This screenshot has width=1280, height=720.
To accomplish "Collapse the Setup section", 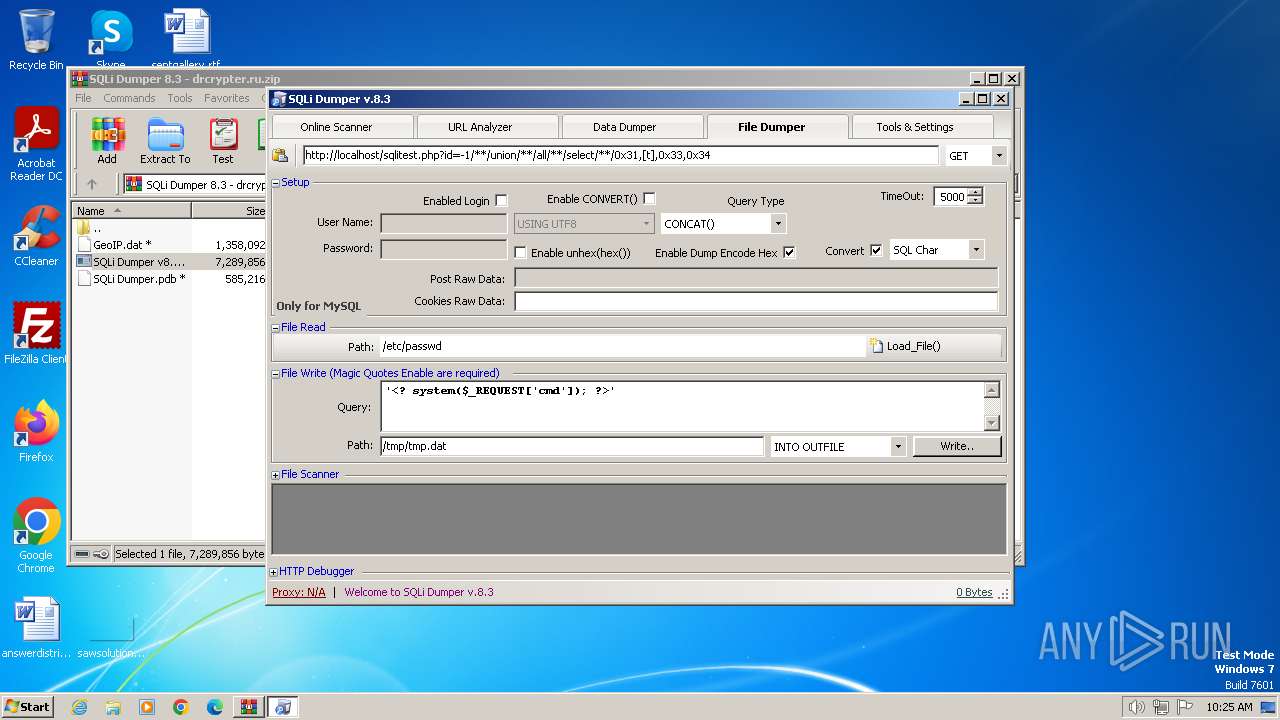I will (x=275, y=183).
